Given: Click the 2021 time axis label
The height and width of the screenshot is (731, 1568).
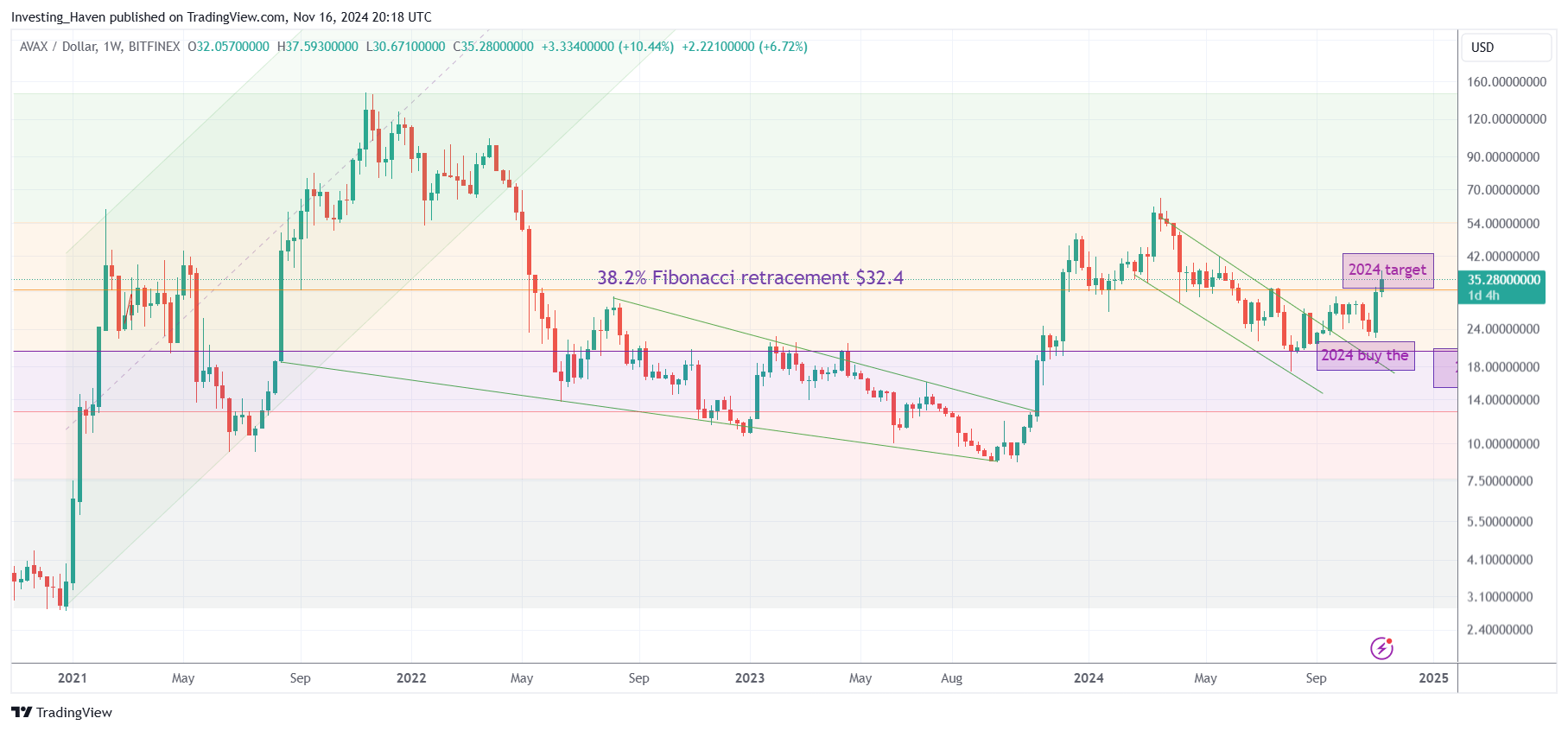Looking at the screenshot, I should 73,678.
